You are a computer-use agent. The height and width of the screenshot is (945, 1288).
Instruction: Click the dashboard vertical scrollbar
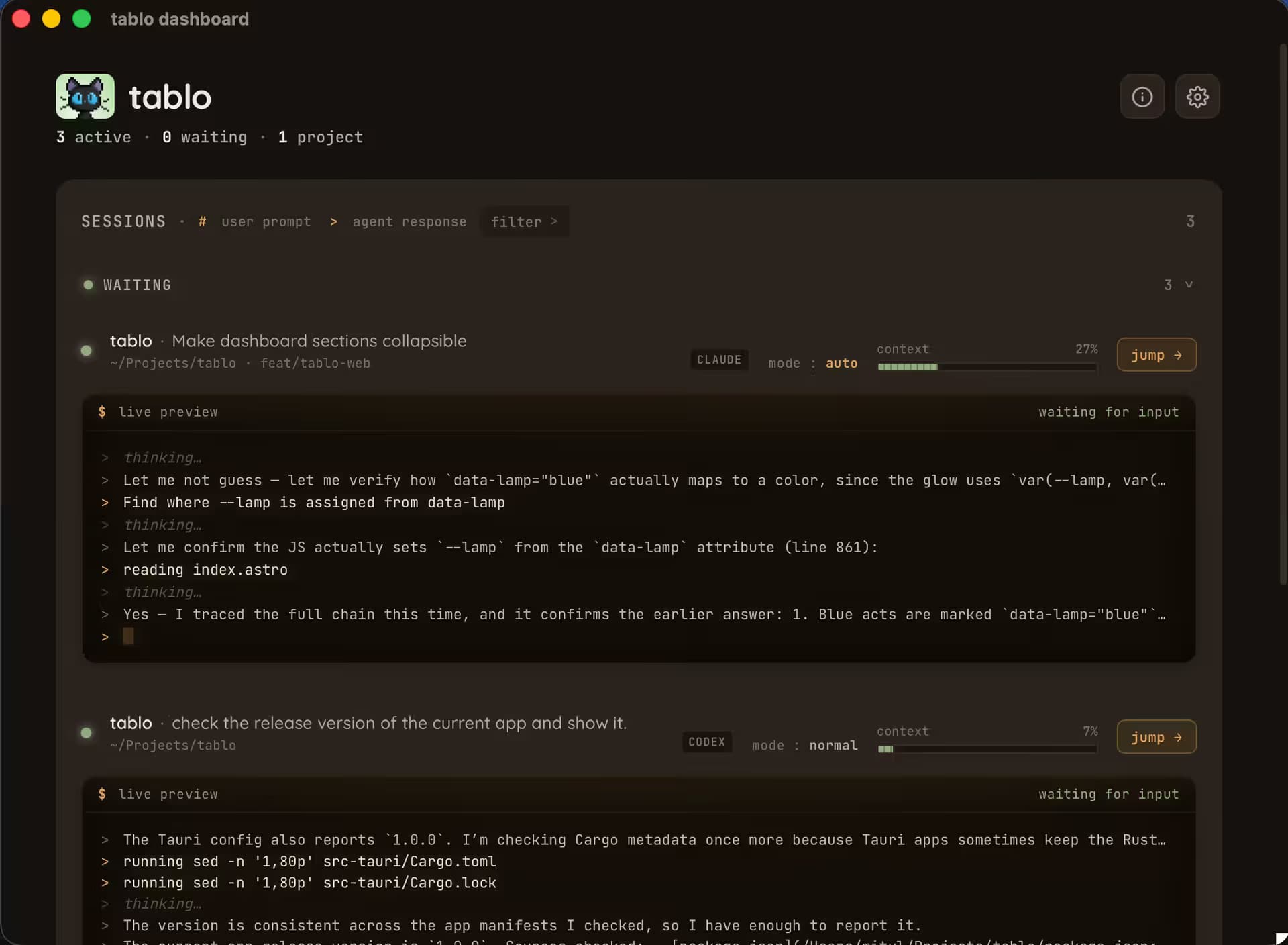[1283, 315]
